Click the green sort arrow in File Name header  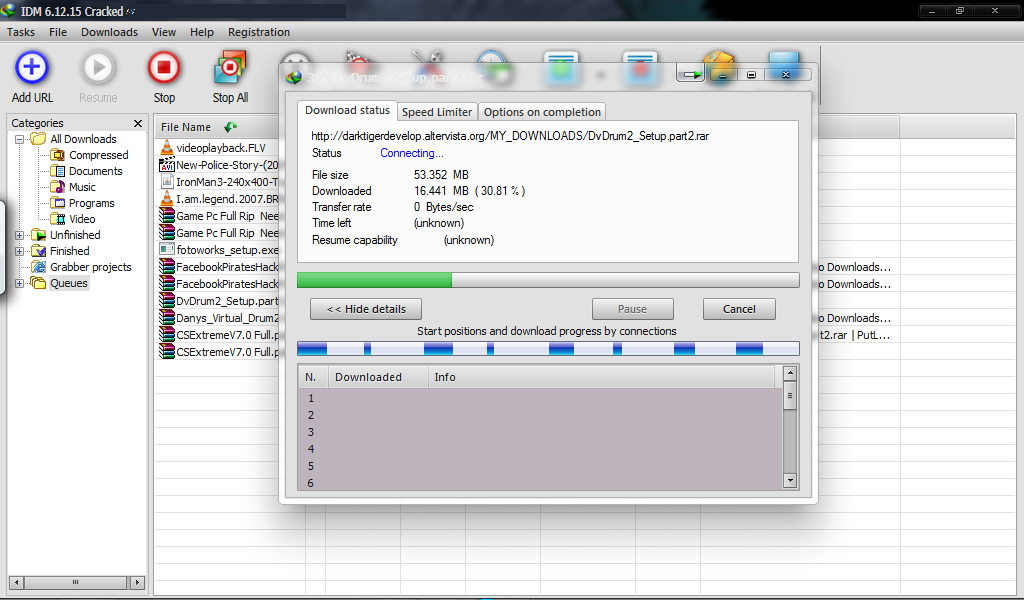(231, 127)
